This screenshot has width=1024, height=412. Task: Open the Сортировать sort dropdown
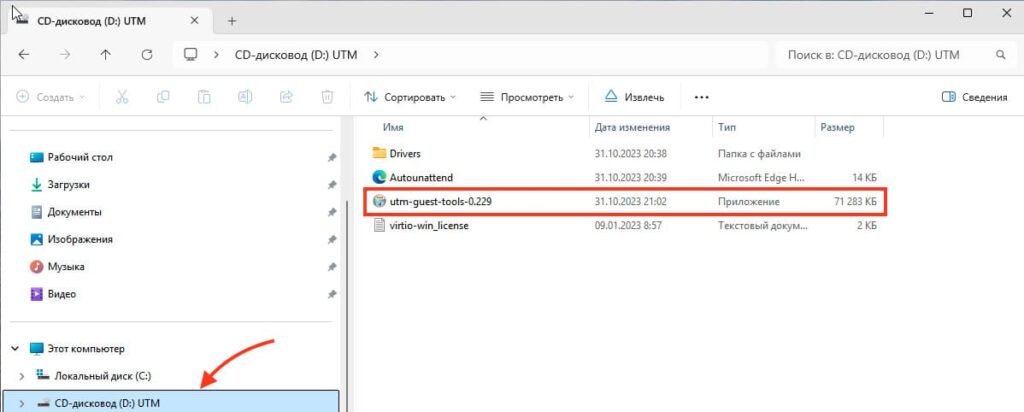[x=410, y=97]
